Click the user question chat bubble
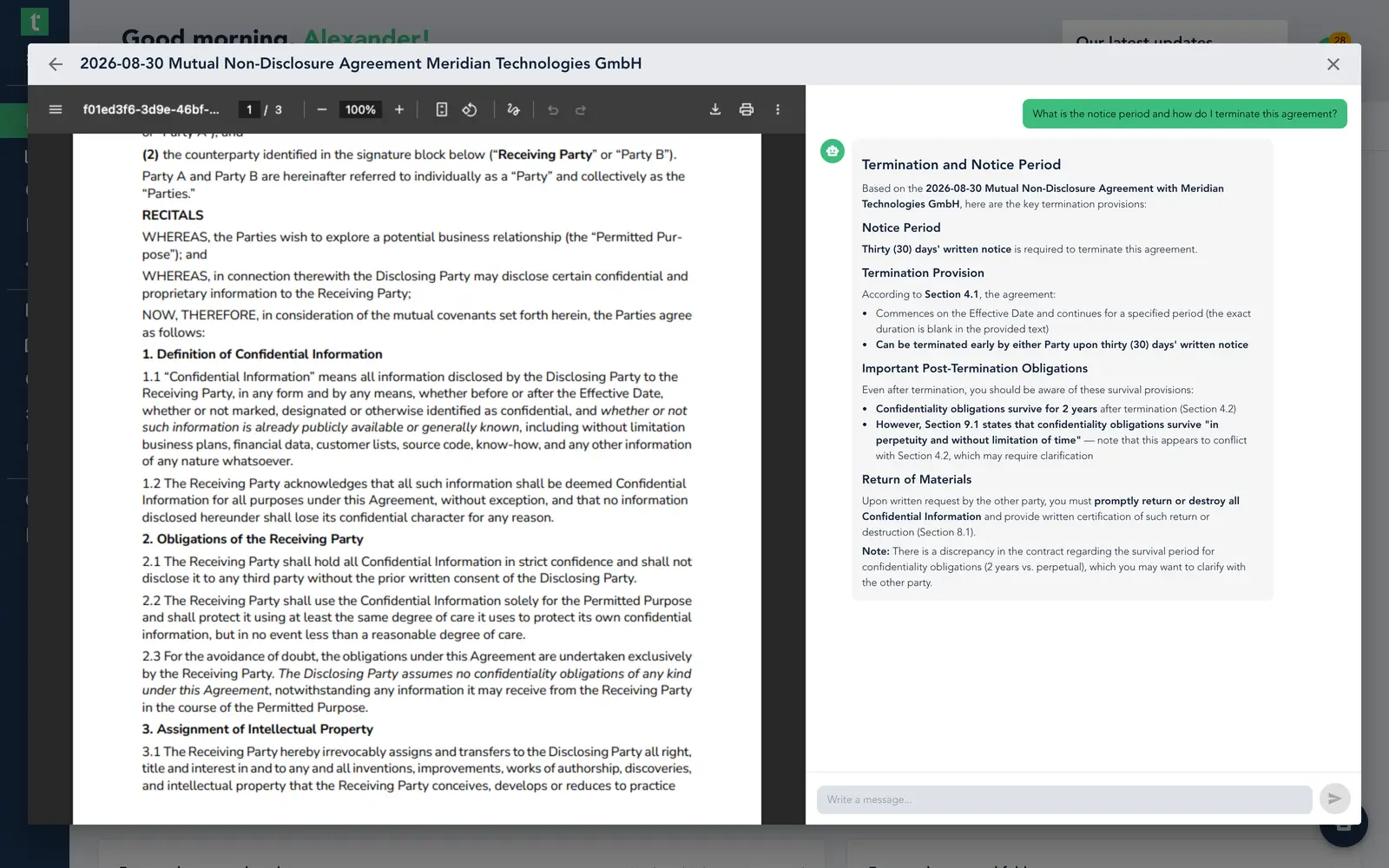The height and width of the screenshot is (868, 1389). [1185, 114]
